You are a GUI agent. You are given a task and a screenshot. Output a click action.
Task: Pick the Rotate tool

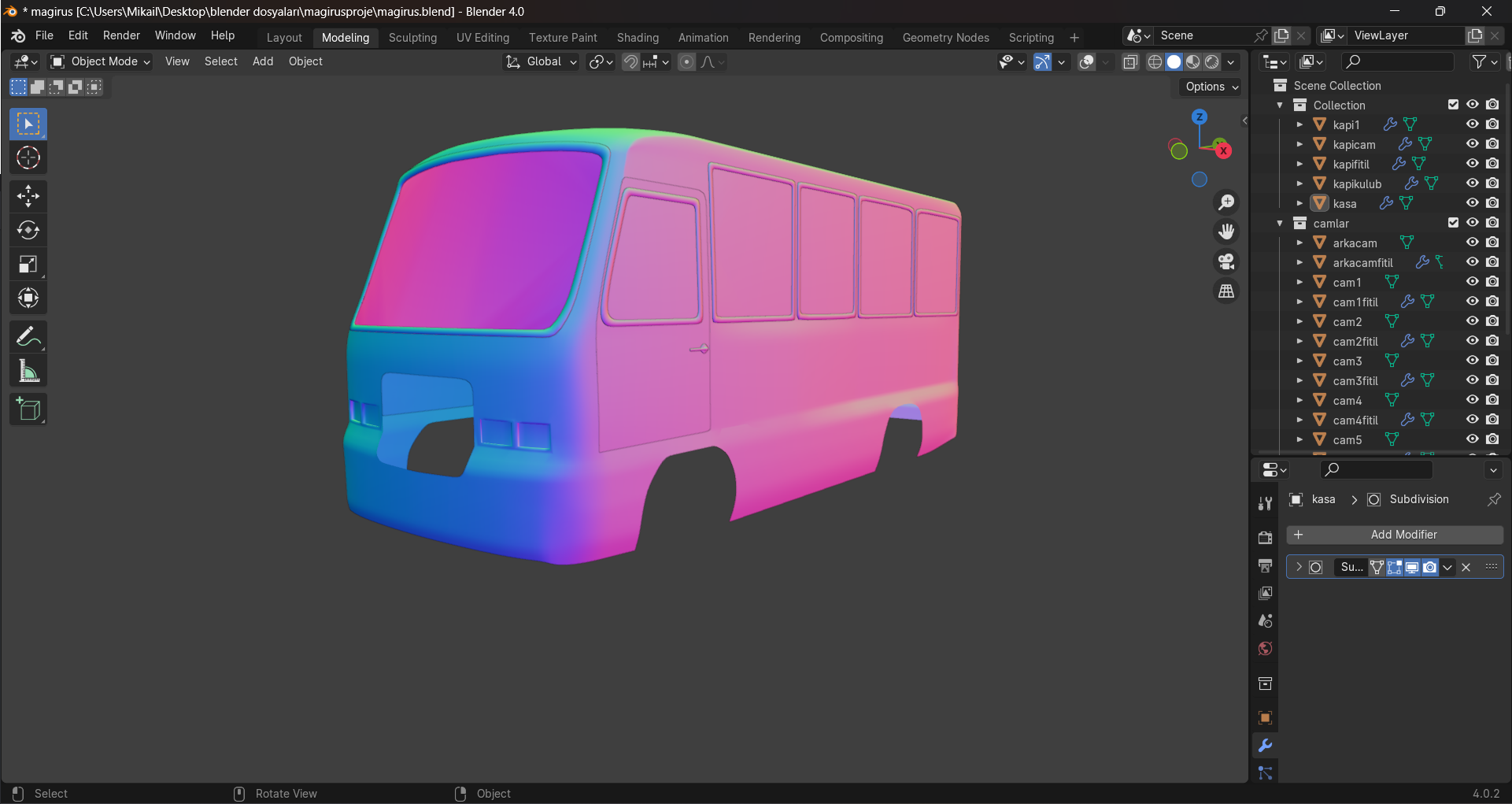tap(28, 230)
